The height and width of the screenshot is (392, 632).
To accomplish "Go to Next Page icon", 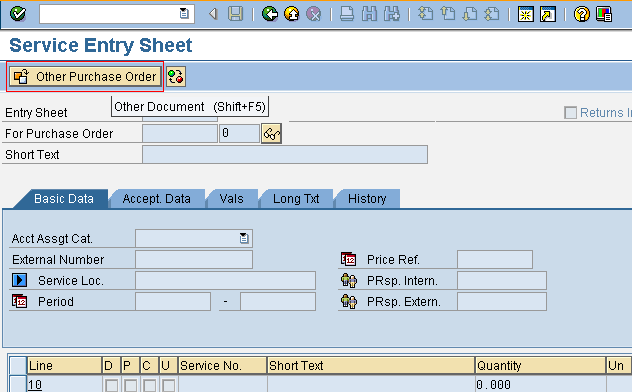I will pyautogui.click(x=470, y=14).
